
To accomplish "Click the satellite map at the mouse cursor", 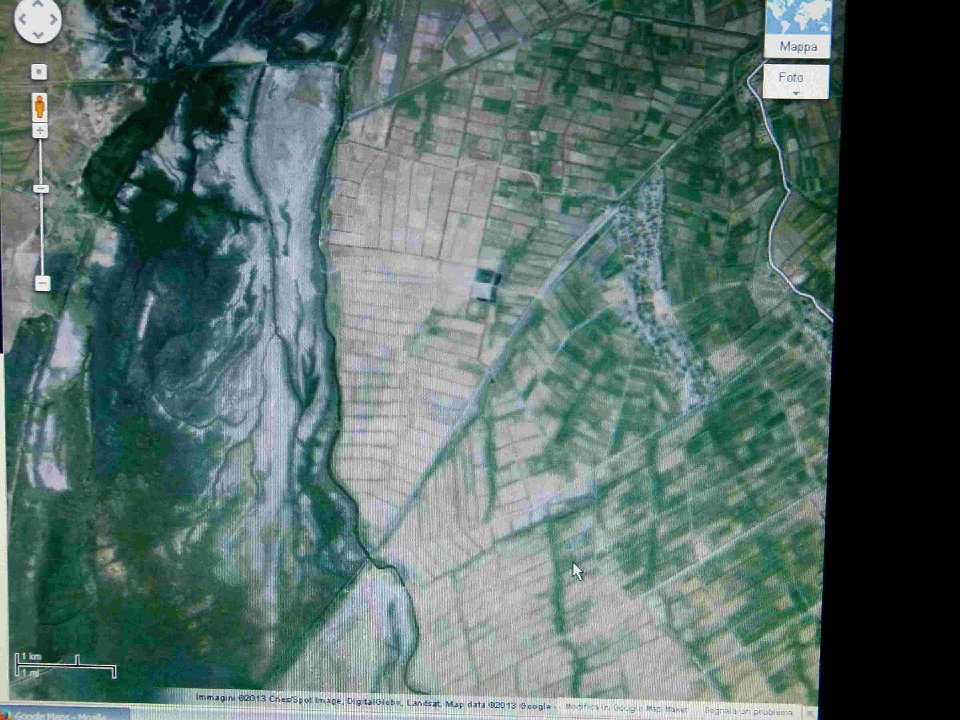I will point(577,571).
